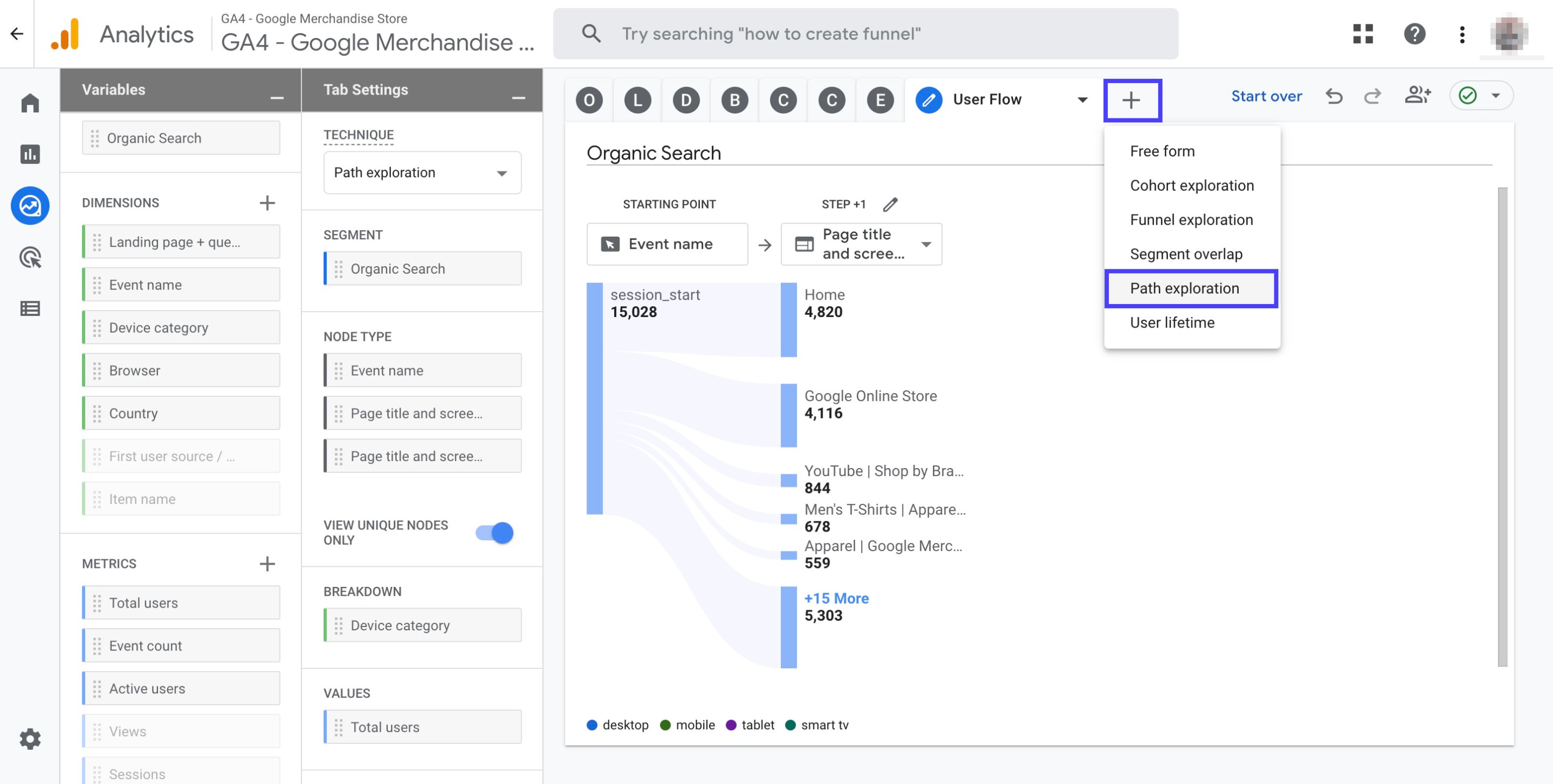Click the Analytics logo icon
This screenshot has height=784, width=1553.
66,34
